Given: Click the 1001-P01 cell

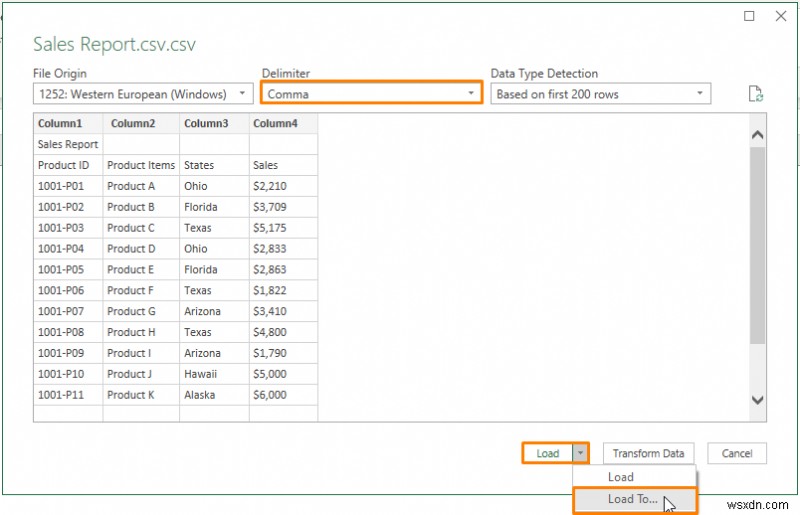Looking at the screenshot, I should point(68,186).
